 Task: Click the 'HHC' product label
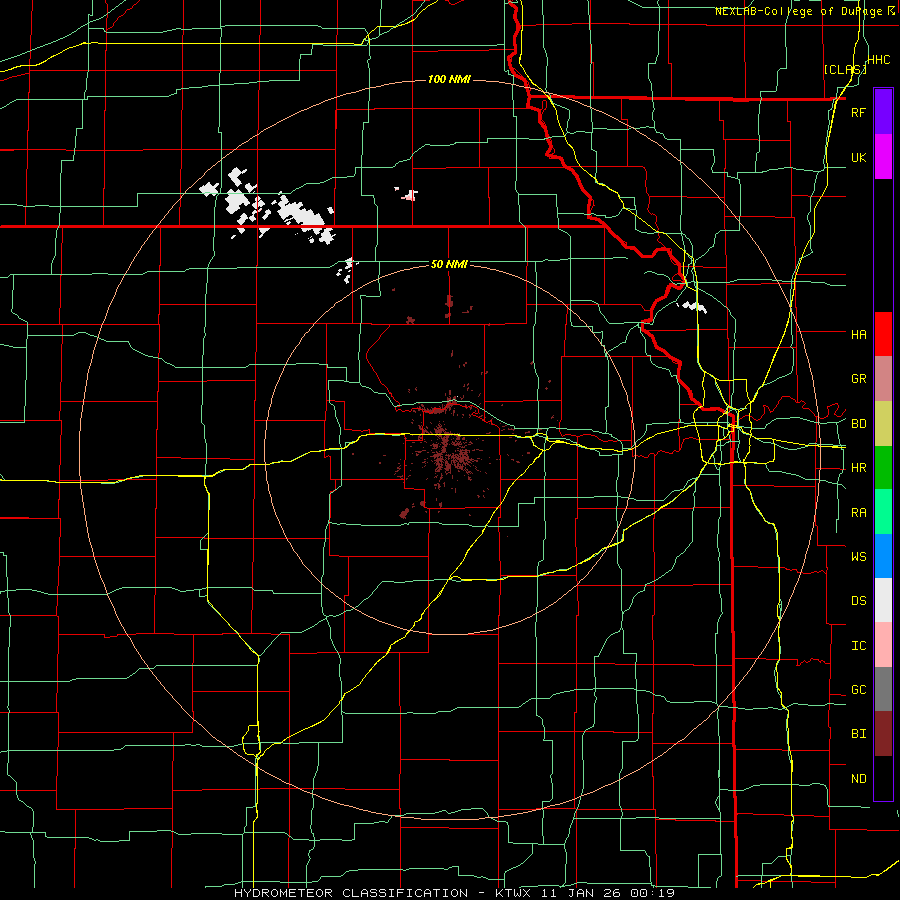[879, 60]
